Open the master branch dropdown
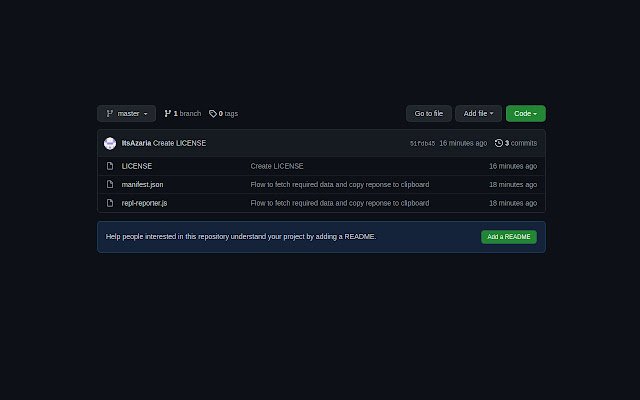This screenshot has width=640, height=400. coord(127,113)
